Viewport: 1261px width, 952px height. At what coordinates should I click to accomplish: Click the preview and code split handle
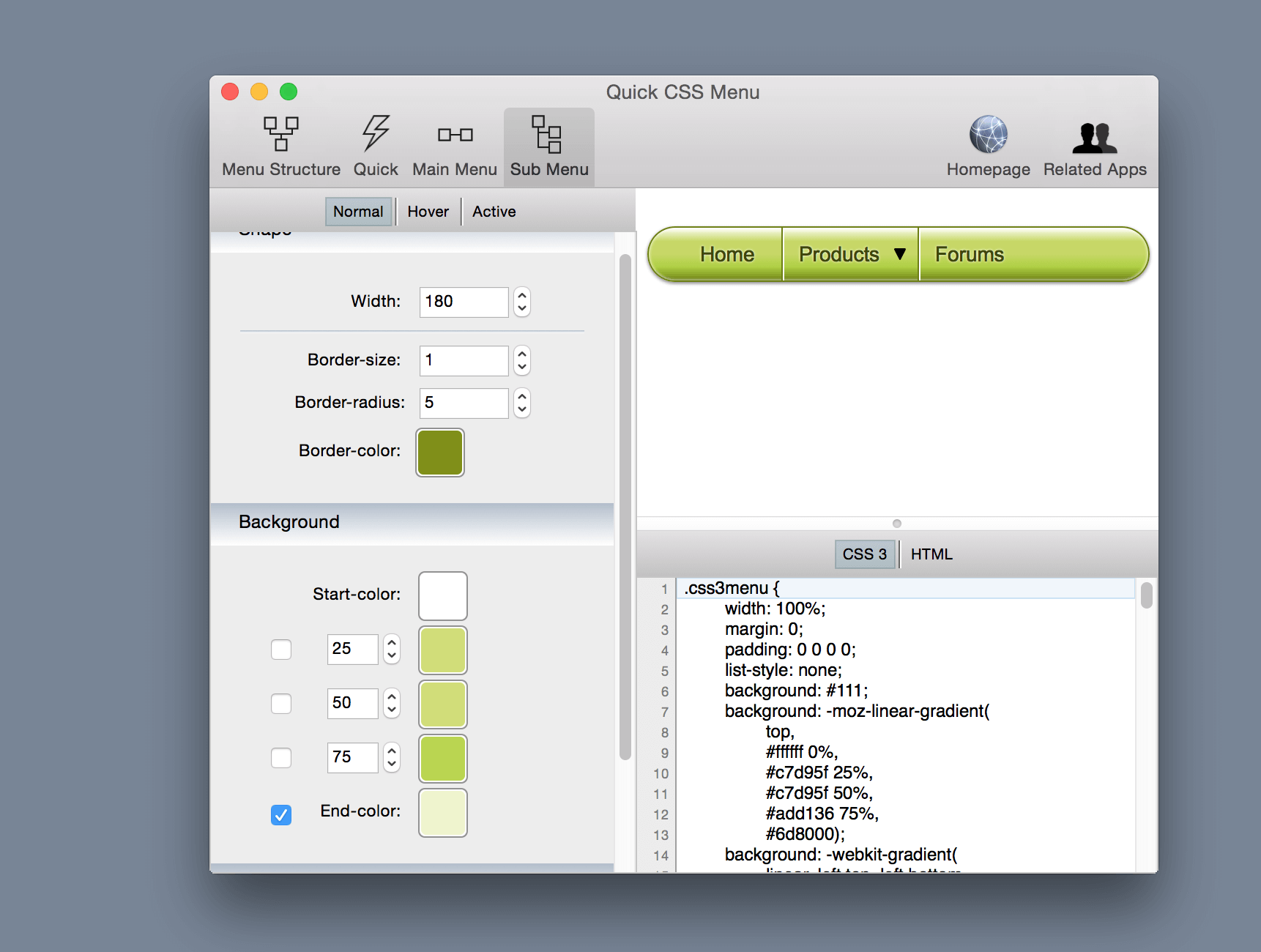tap(897, 524)
